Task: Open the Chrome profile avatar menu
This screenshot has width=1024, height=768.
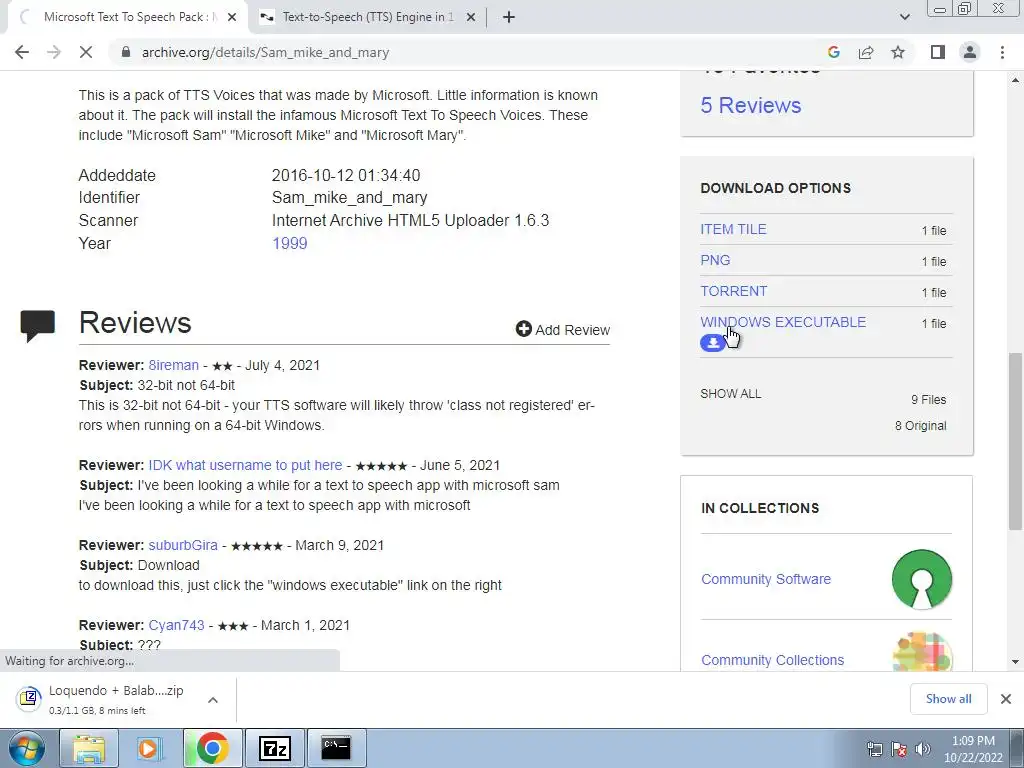Action: 970,52
